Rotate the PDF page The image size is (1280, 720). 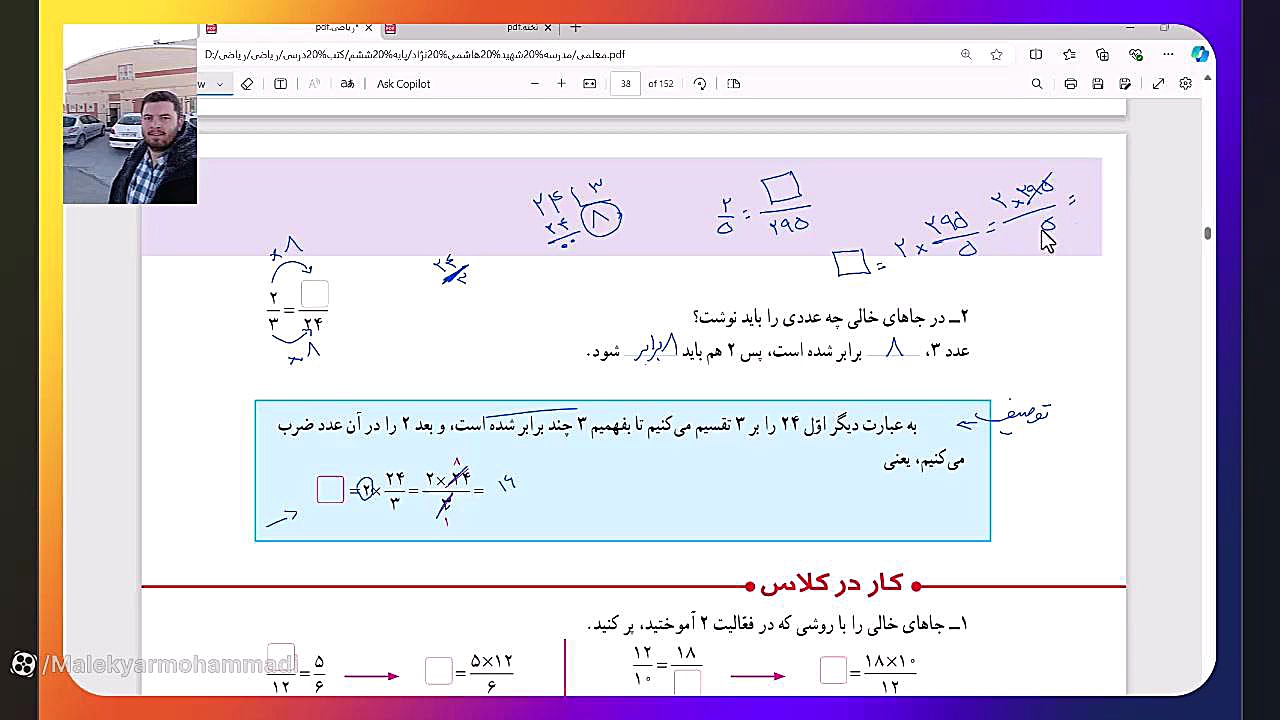click(700, 84)
